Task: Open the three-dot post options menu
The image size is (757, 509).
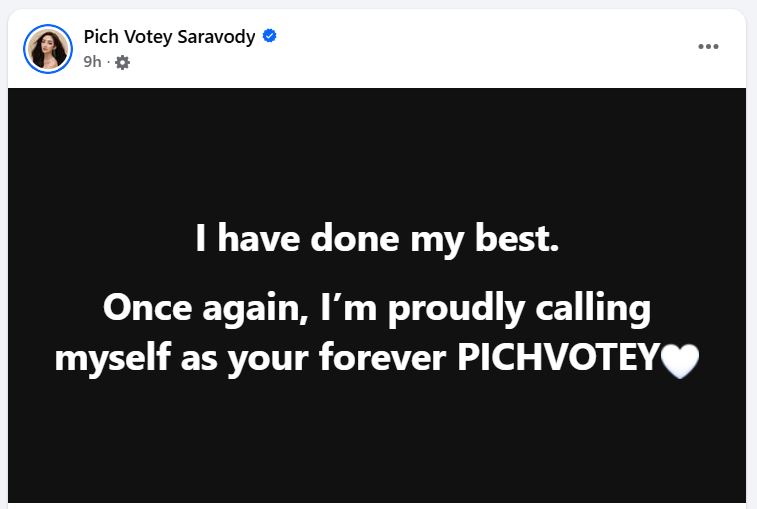Action: click(708, 46)
